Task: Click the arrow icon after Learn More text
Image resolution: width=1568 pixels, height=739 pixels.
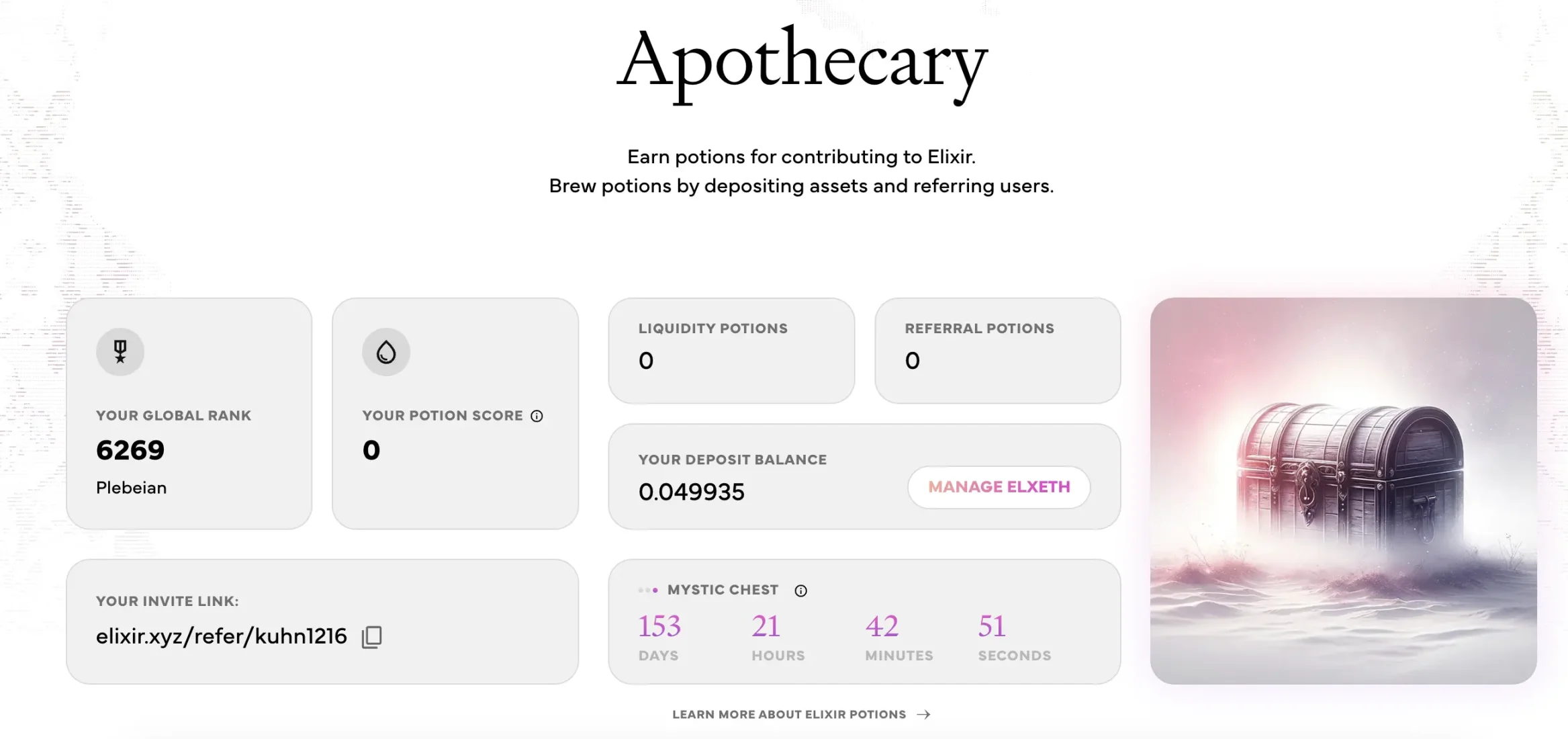Action: point(924,714)
